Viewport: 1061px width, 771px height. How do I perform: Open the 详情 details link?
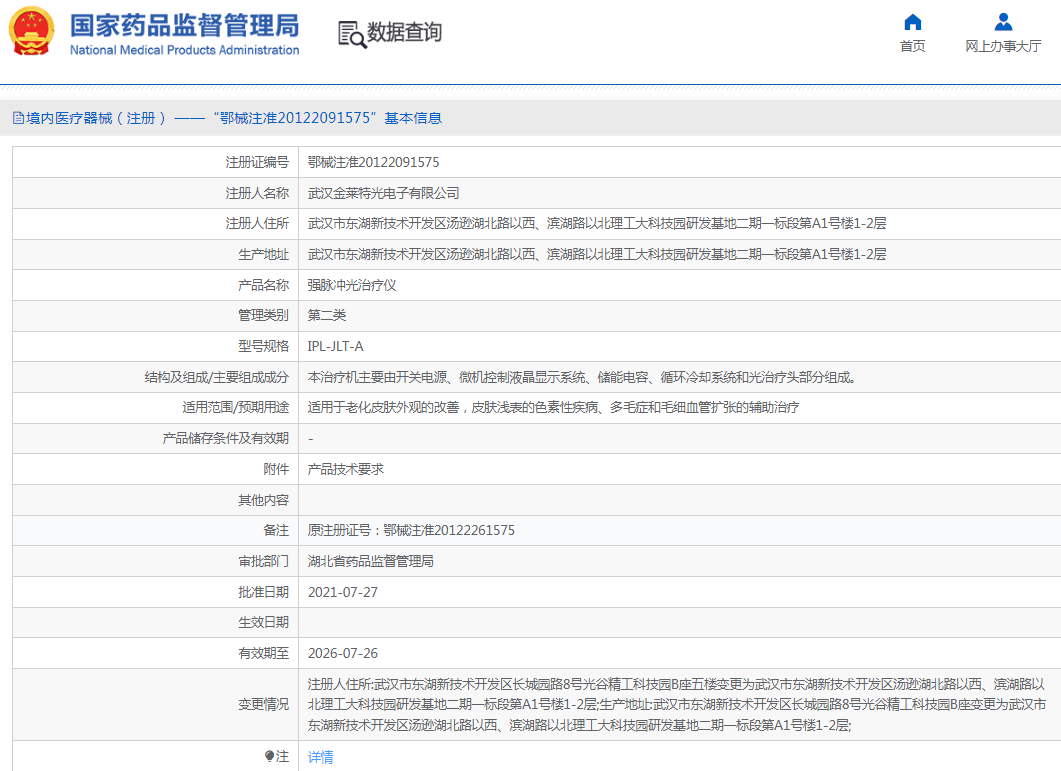320,757
